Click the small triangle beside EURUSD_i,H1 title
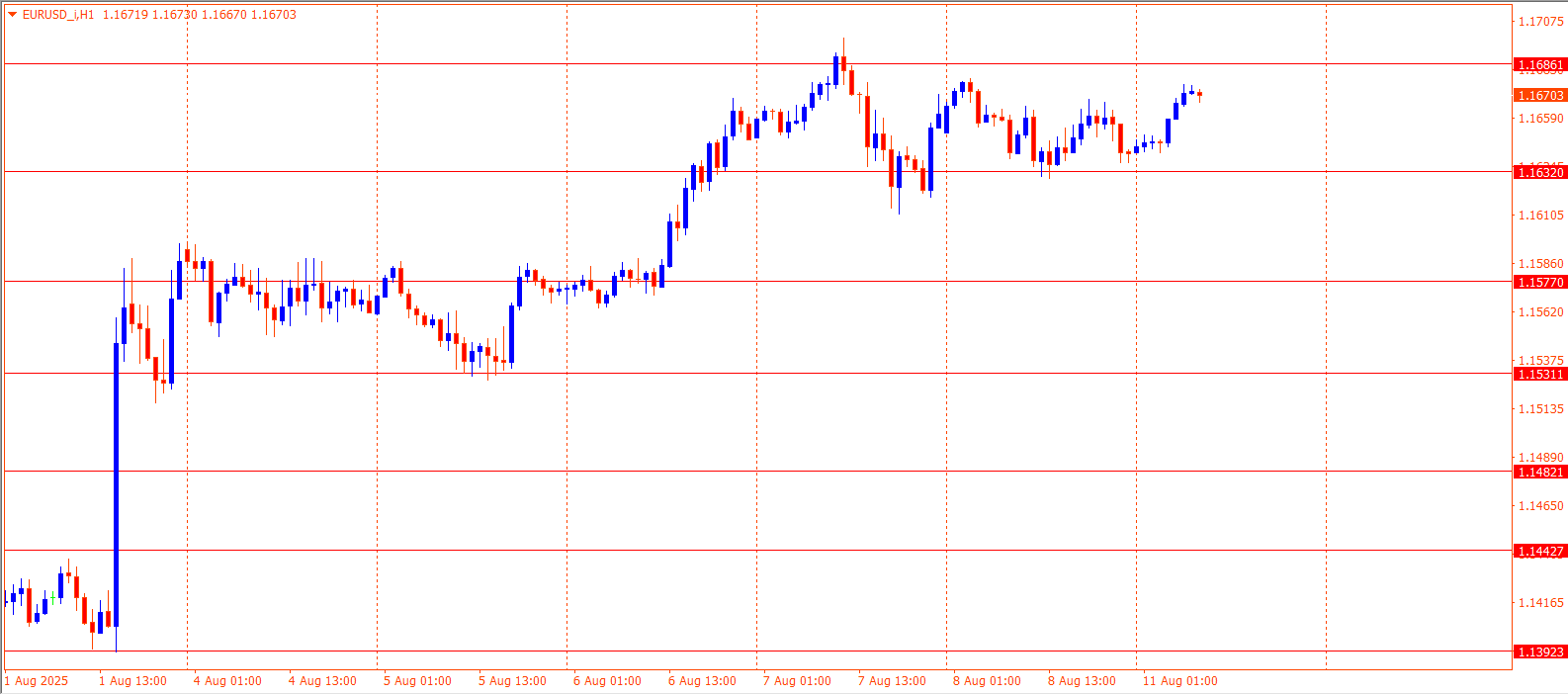 point(13,15)
